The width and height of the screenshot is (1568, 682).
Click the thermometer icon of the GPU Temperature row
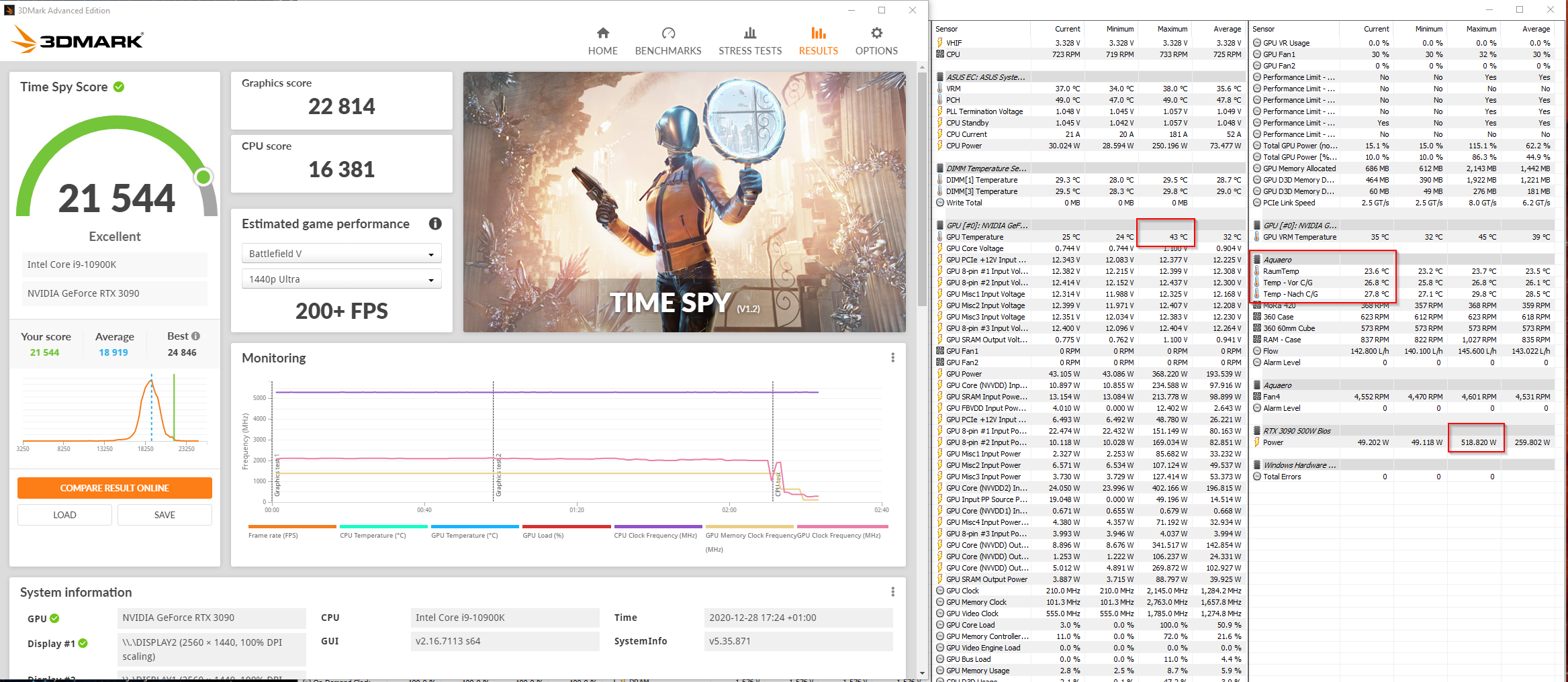[x=940, y=237]
